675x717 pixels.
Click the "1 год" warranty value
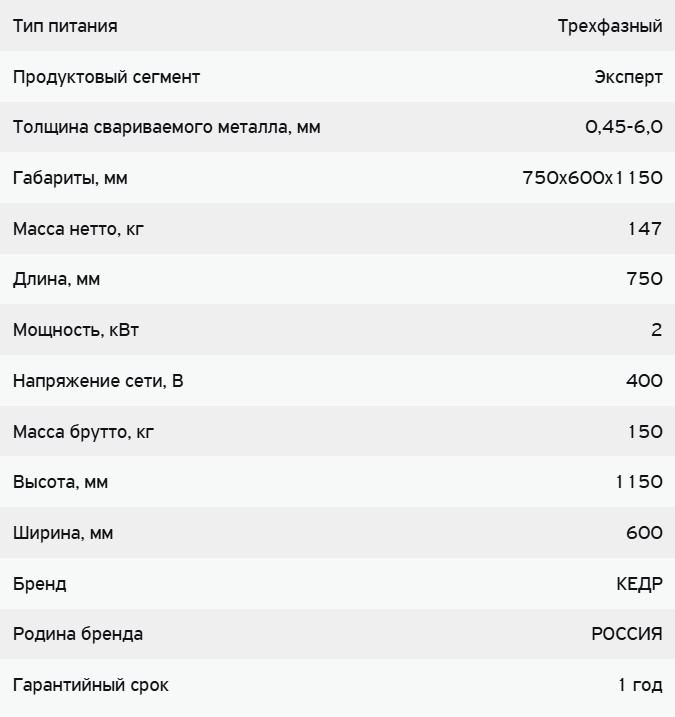[640, 685]
